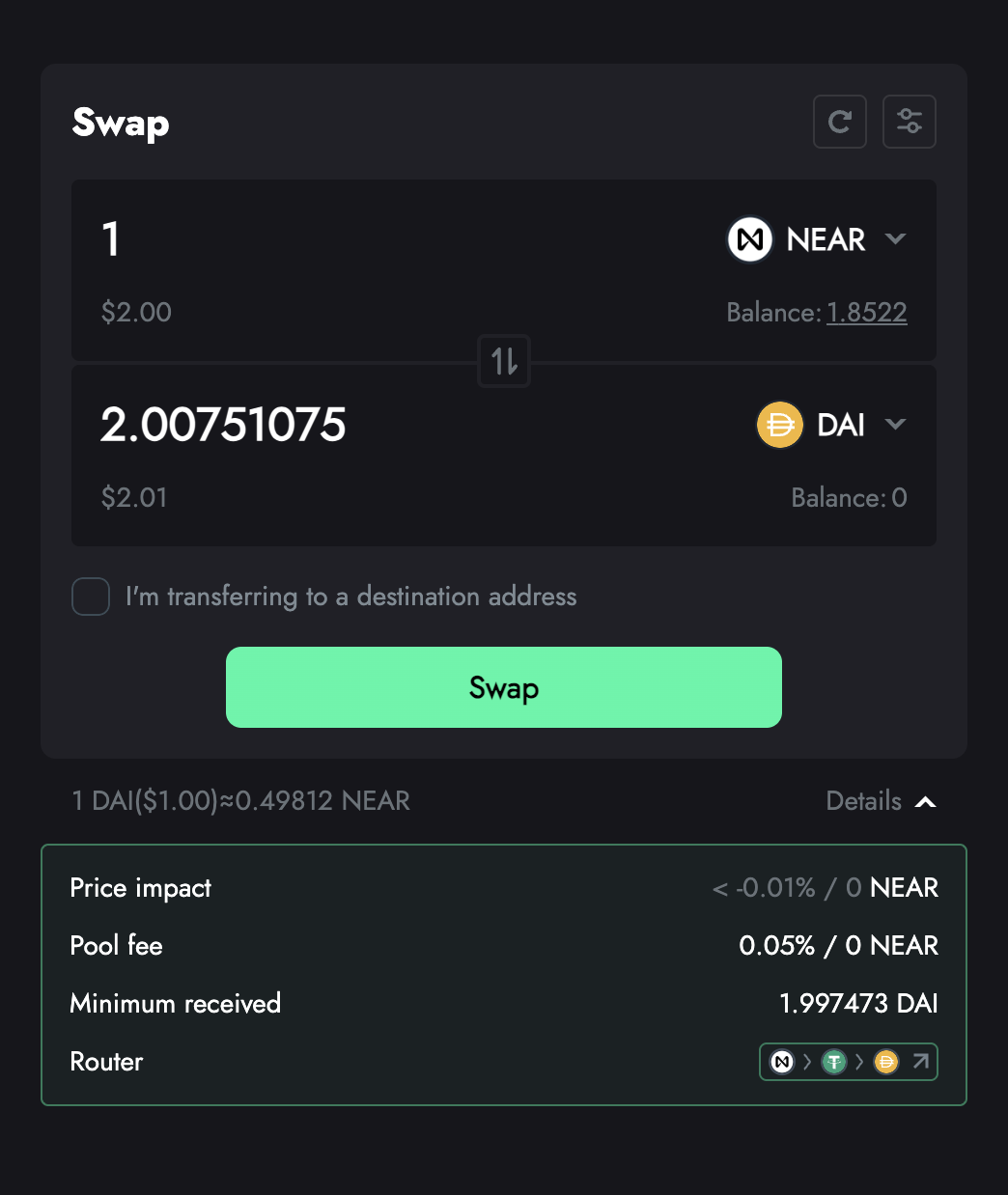Click the Minimum received value
The width and height of the screenshot is (1008, 1195).
pos(858,1004)
